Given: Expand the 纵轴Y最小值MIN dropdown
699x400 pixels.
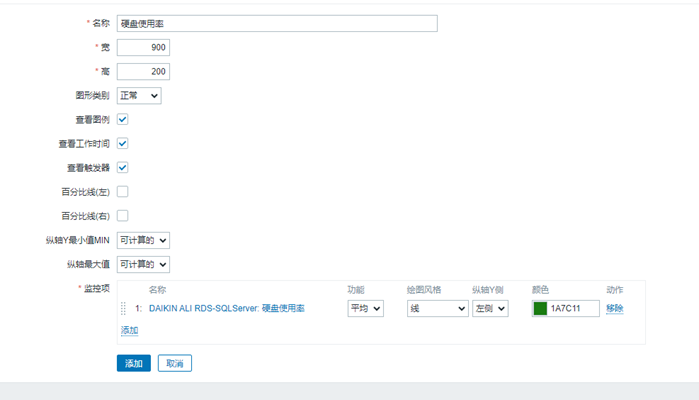Looking at the screenshot, I should [x=143, y=240].
